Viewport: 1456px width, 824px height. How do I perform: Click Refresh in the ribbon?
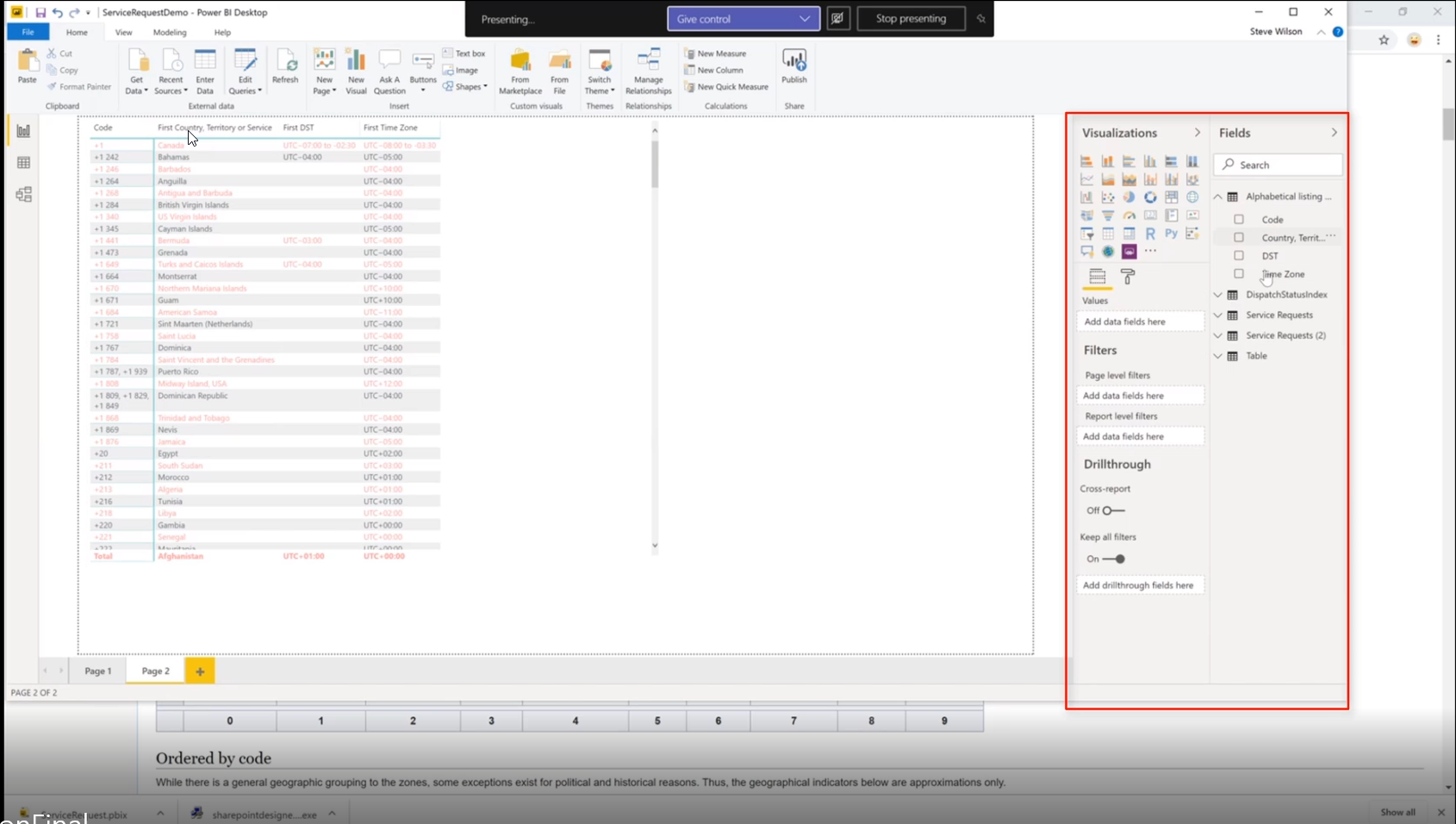285,67
